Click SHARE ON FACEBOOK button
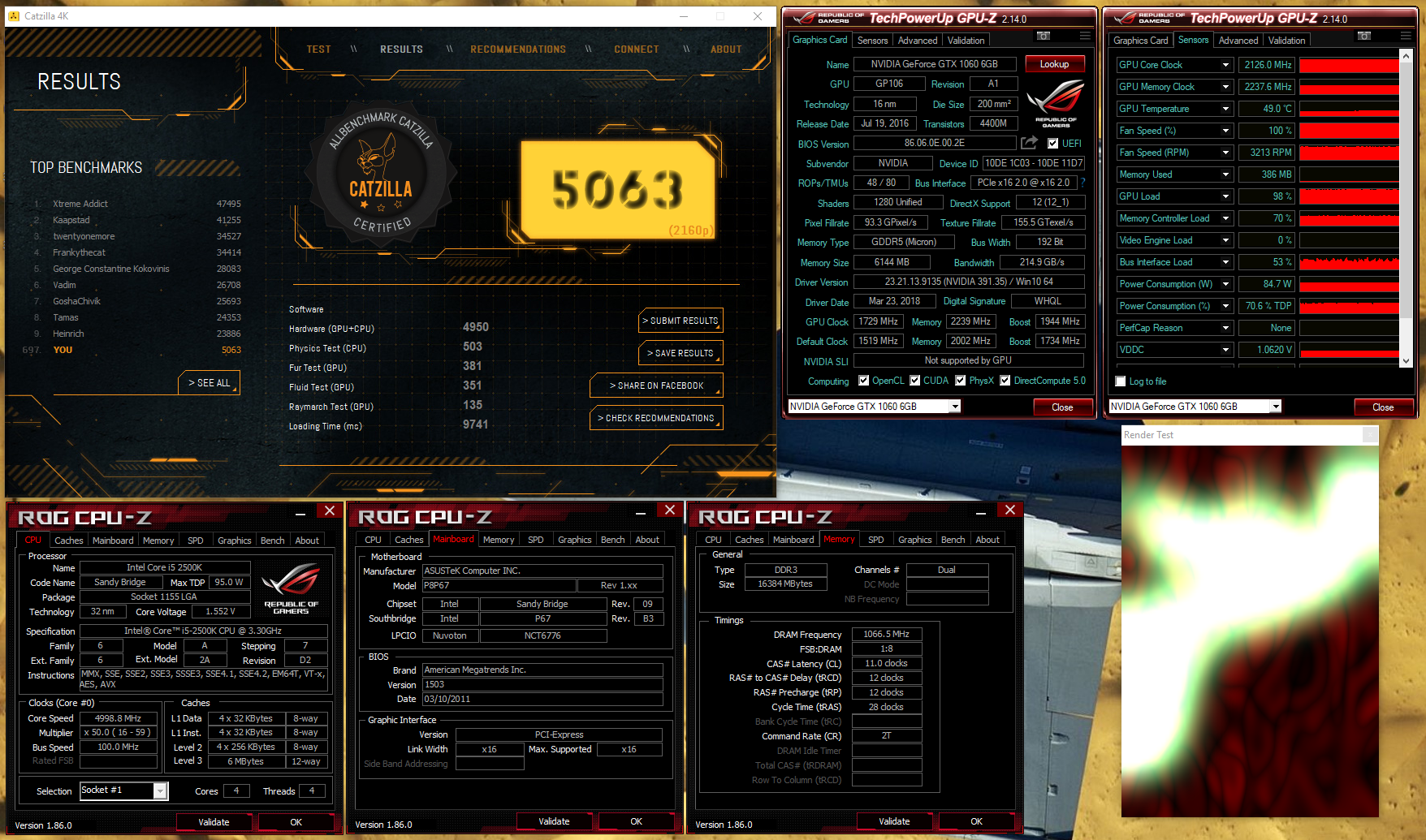The width and height of the screenshot is (1426, 840). [x=656, y=386]
